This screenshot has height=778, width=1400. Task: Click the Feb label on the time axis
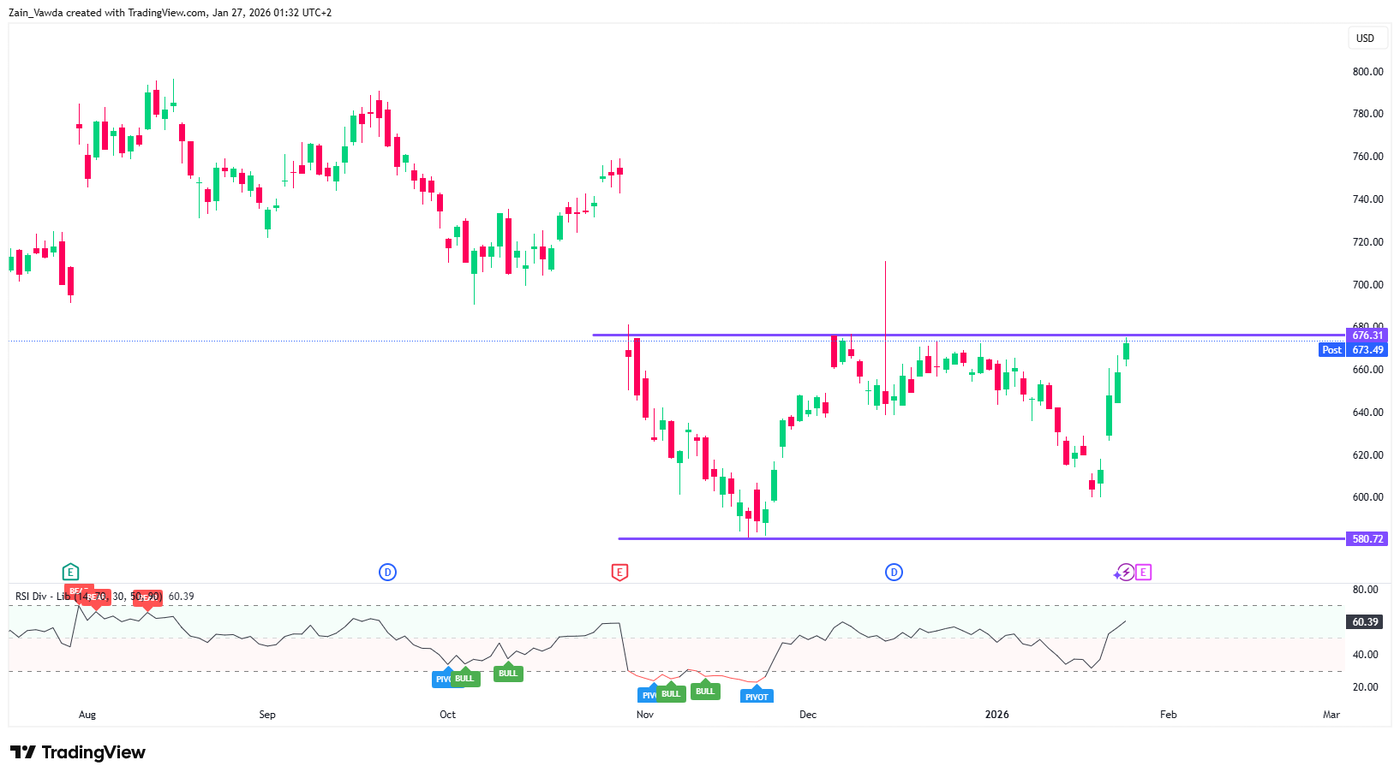tap(1167, 715)
